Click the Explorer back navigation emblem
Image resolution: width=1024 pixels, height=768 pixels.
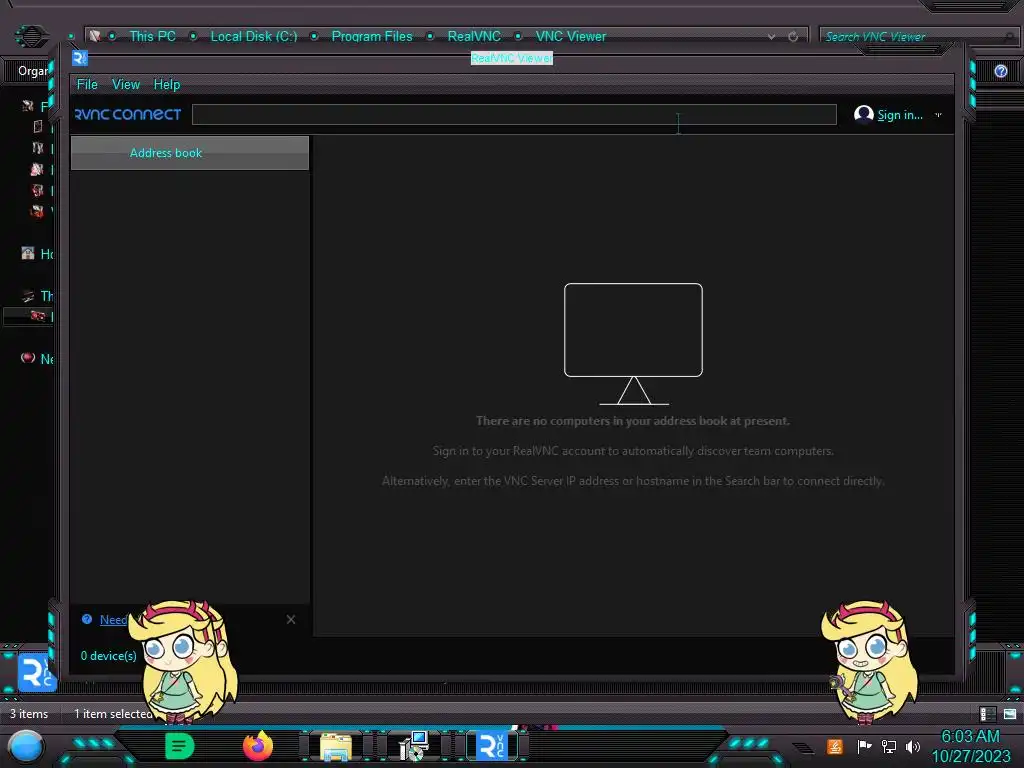tap(31, 36)
